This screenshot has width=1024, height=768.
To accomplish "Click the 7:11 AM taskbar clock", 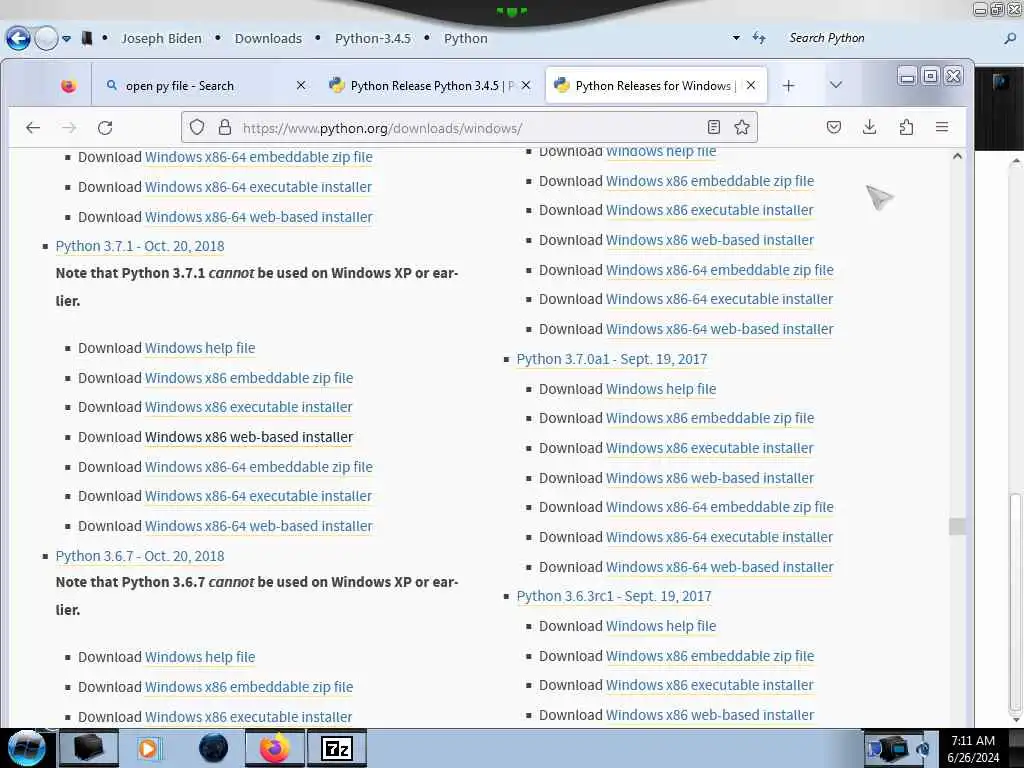I will tap(973, 748).
